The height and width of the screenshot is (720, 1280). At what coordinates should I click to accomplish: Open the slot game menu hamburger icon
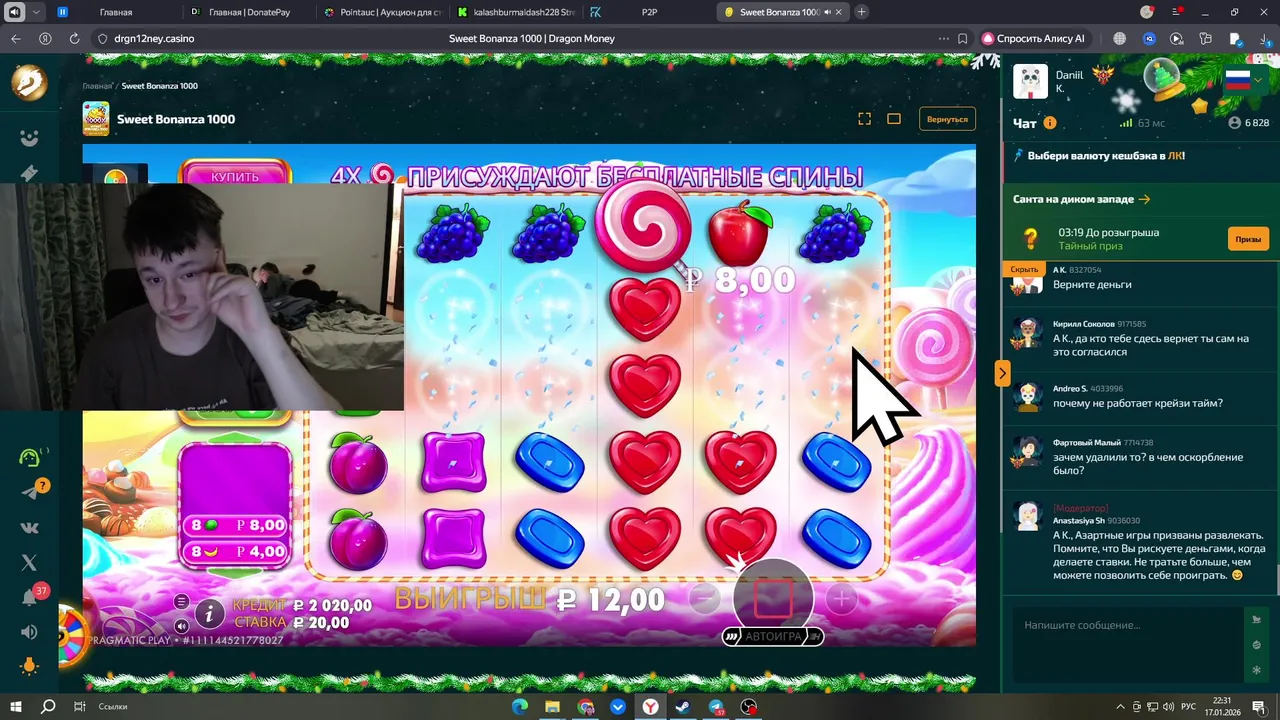[181, 601]
